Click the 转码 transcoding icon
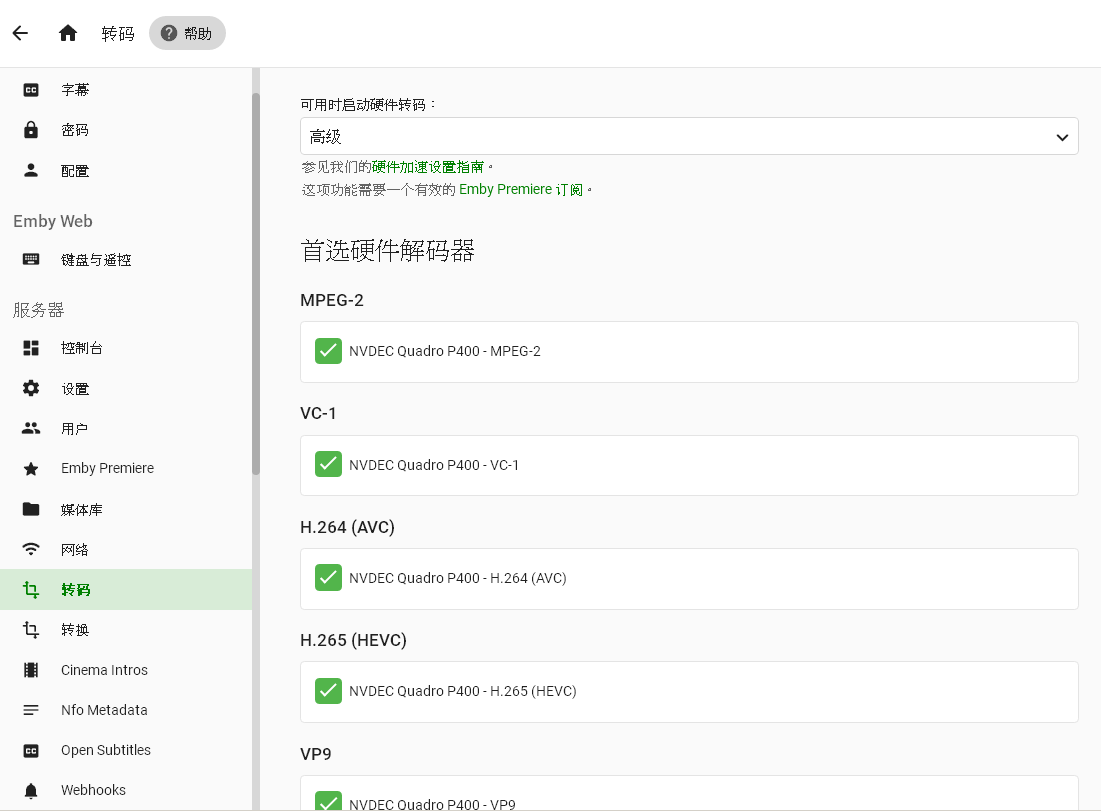Screen dimensions: 1101x811 [31, 589]
